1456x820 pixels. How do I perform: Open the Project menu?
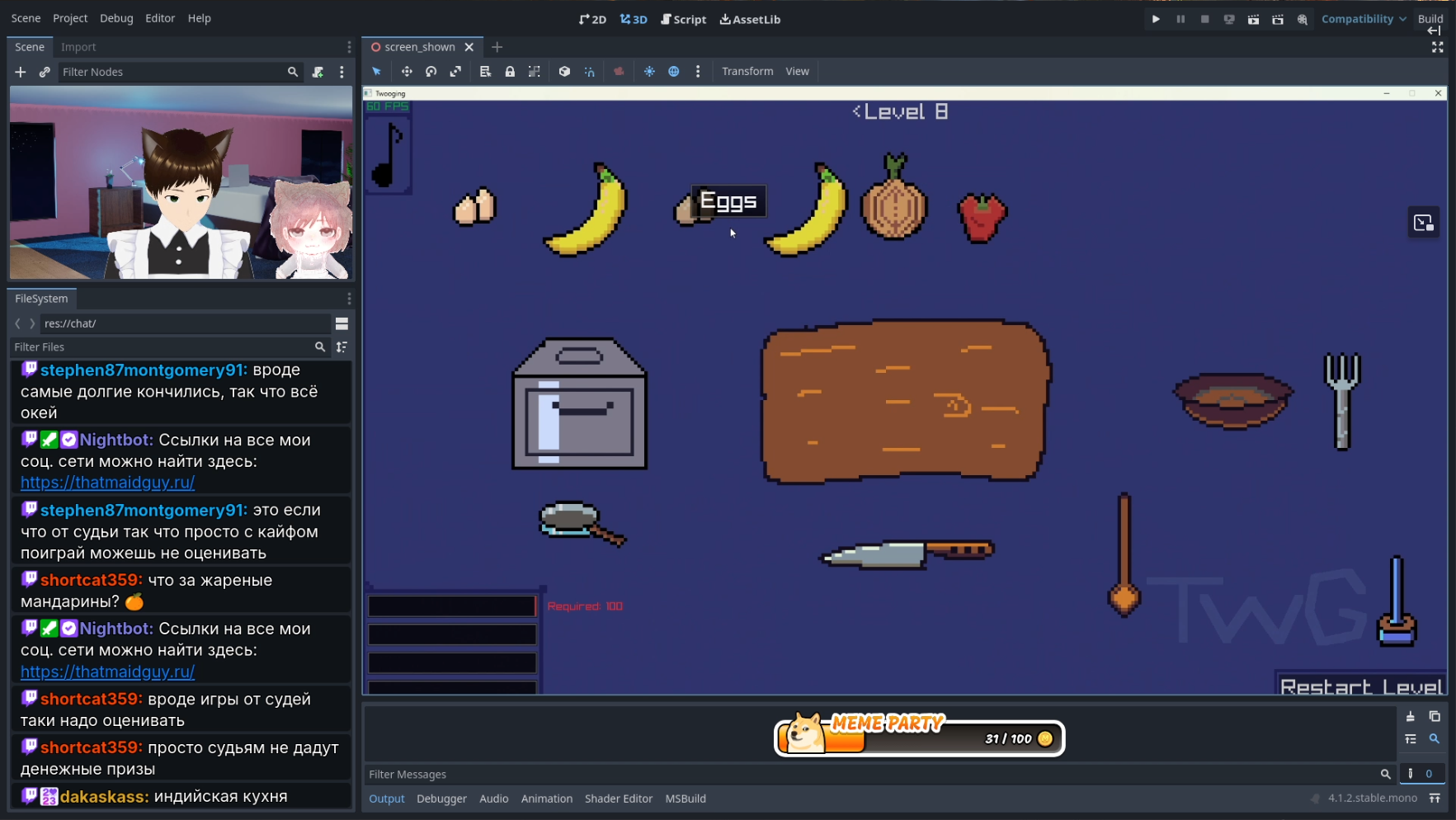pos(70,18)
